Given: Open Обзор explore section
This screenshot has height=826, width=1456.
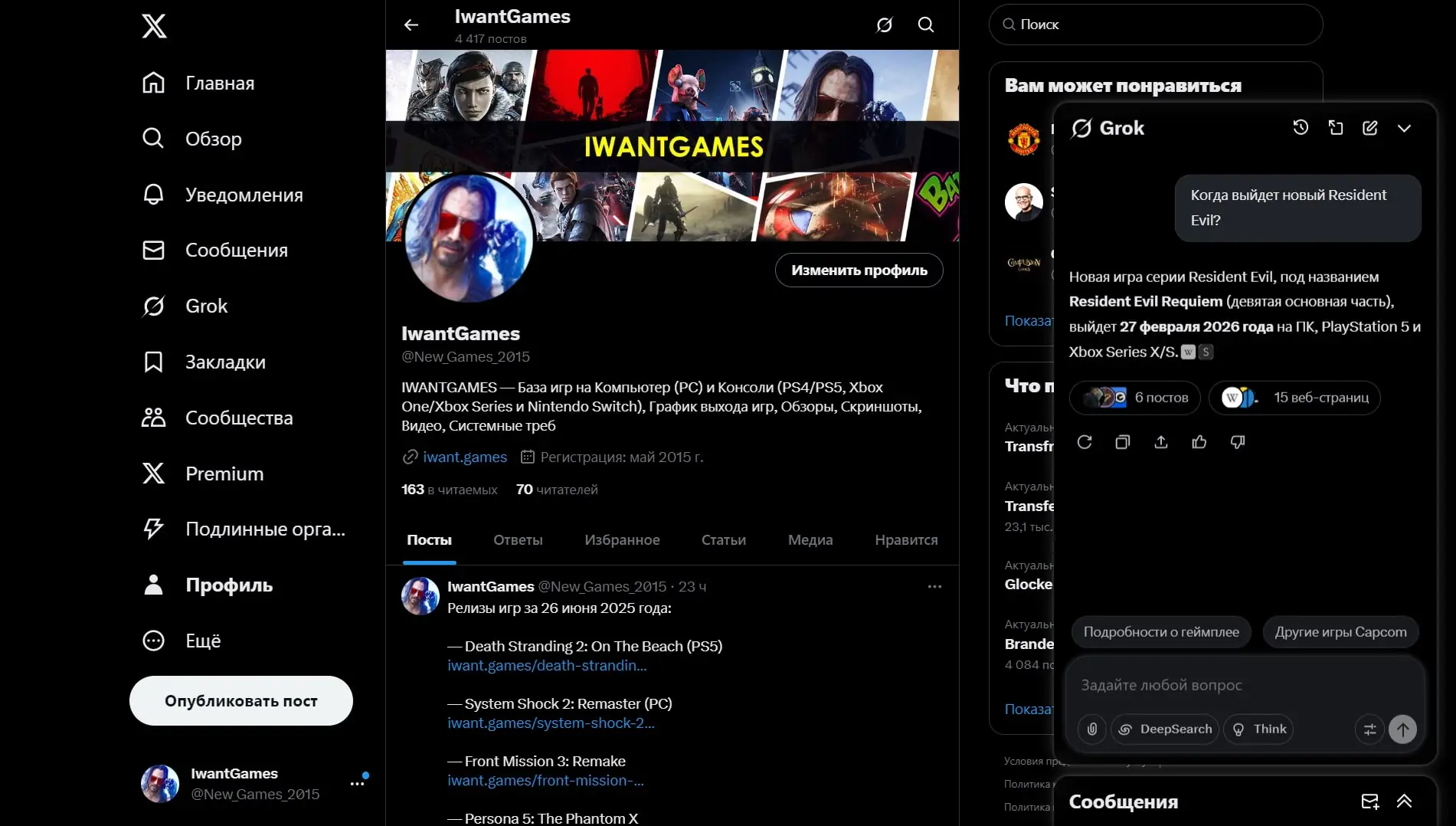Looking at the screenshot, I should [192, 139].
